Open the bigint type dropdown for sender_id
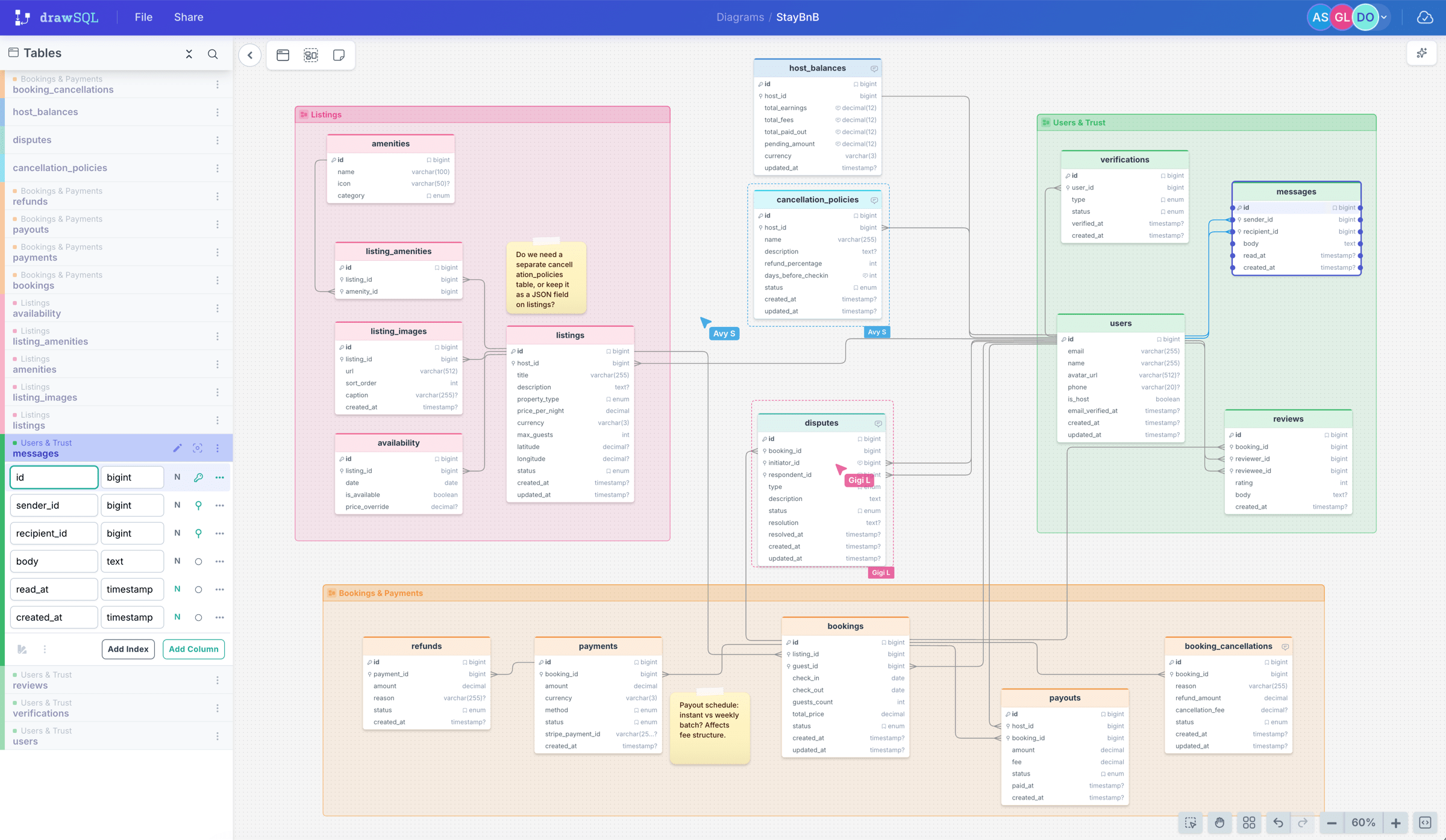 click(133, 505)
